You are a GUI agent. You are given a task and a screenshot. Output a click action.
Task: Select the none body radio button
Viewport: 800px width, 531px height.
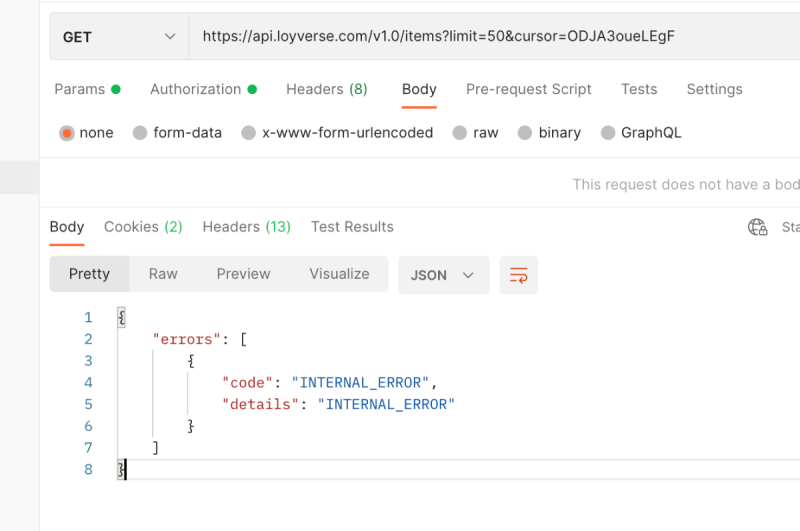pyautogui.click(x=67, y=133)
